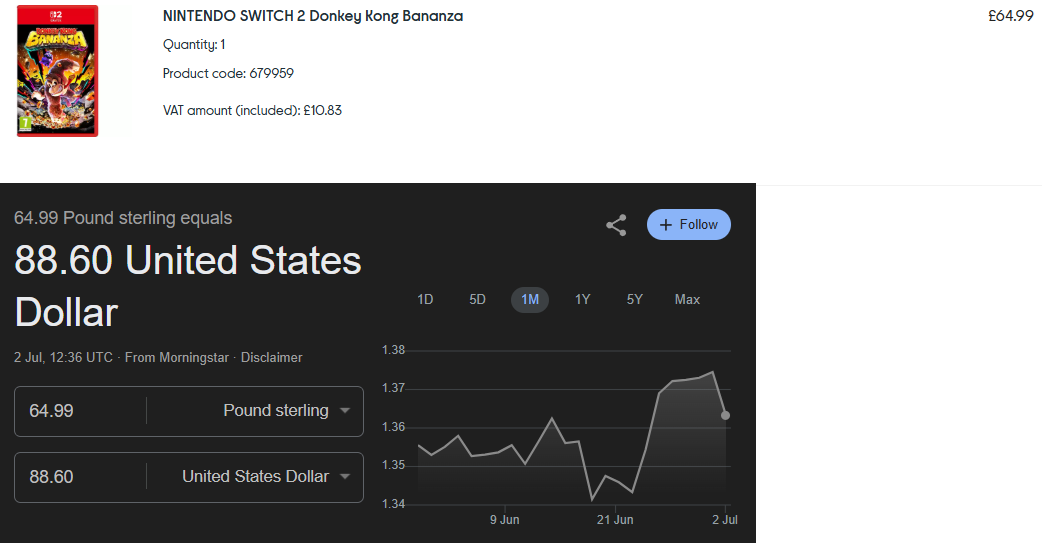Click the 9 Jun date label on chart
This screenshot has width=1042, height=543.
(504, 520)
